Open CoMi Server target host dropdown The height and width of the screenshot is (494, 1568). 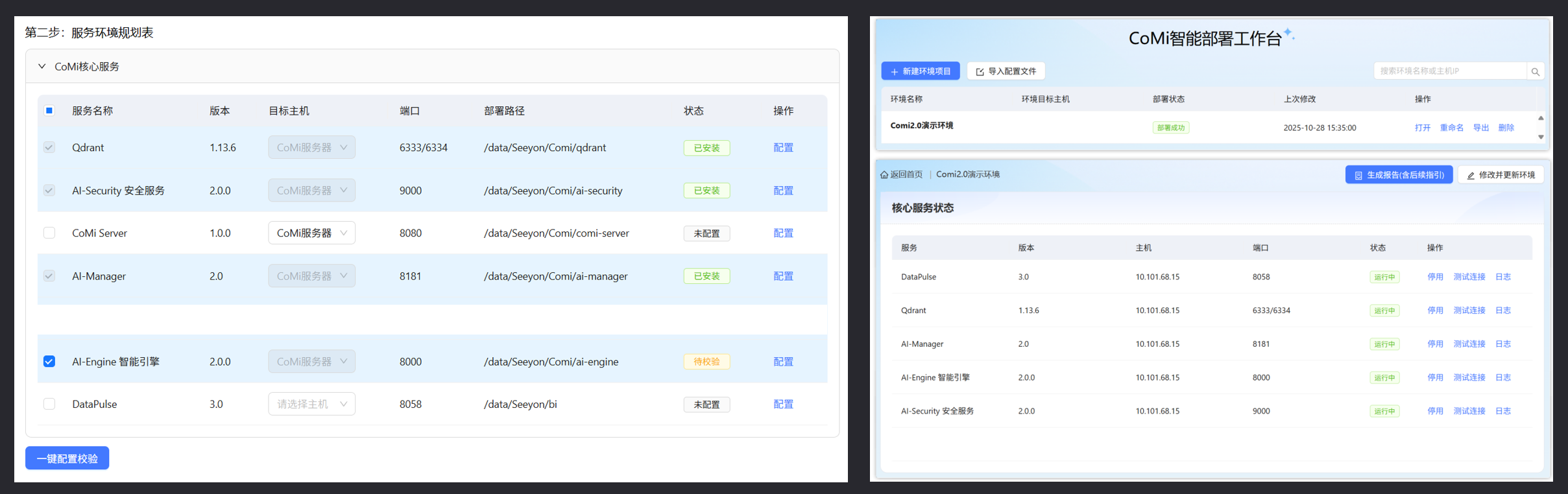click(311, 233)
